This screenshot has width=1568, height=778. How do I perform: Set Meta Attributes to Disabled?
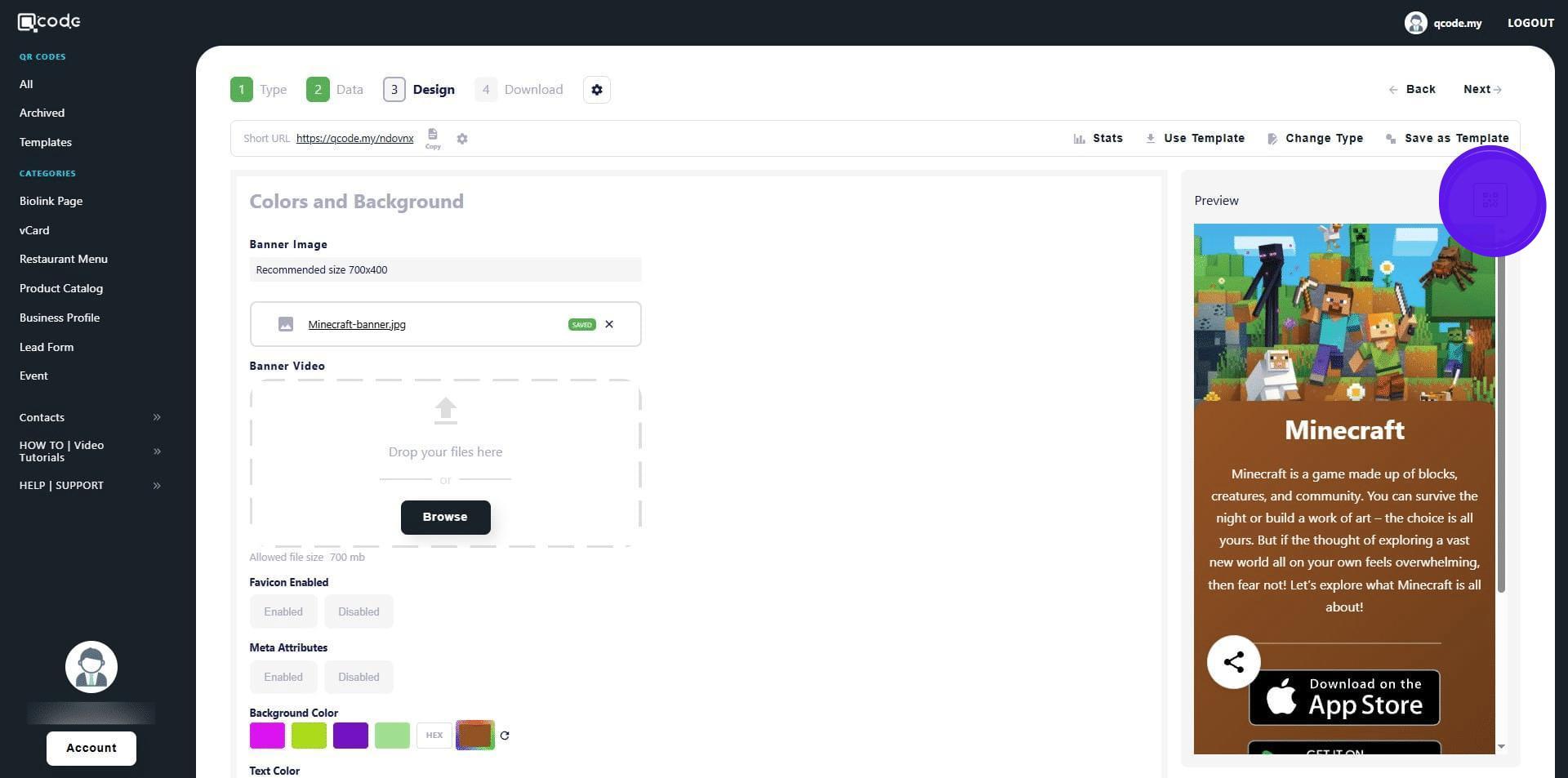pyautogui.click(x=359, y=677)
